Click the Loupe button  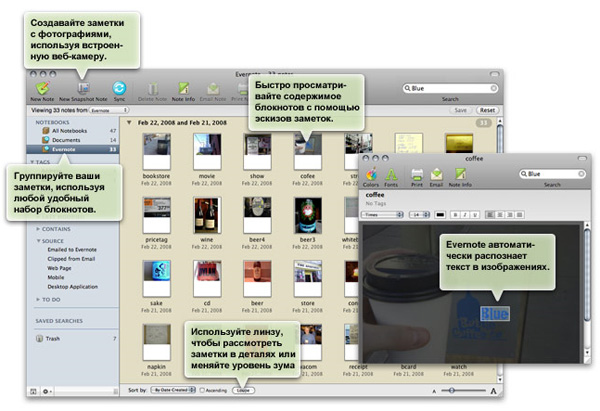[243, 390]
